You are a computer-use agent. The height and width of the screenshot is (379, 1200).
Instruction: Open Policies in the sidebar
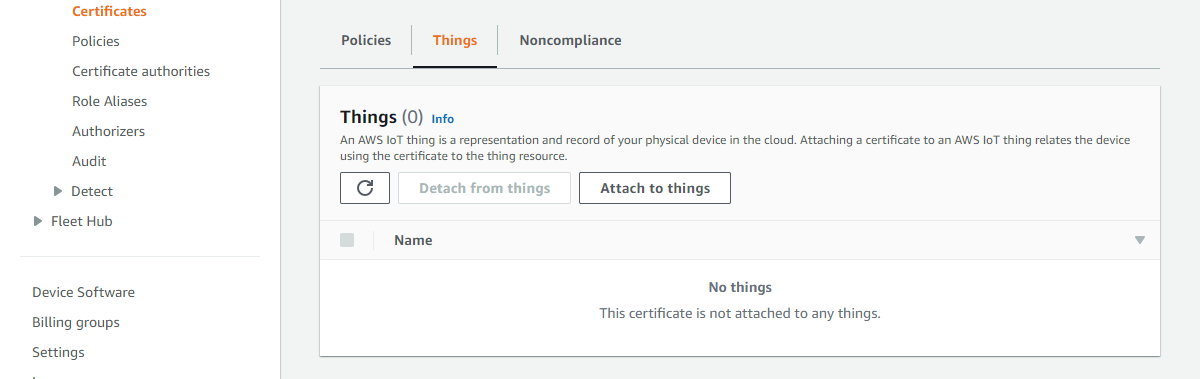coord(96,41)
